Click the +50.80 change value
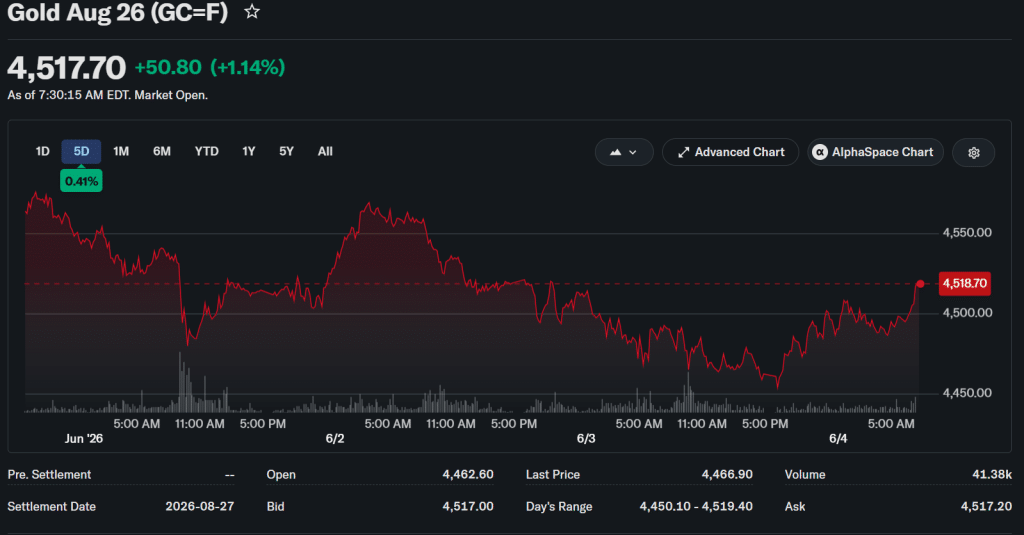1024x535 pixels. [x=168, y=67]
